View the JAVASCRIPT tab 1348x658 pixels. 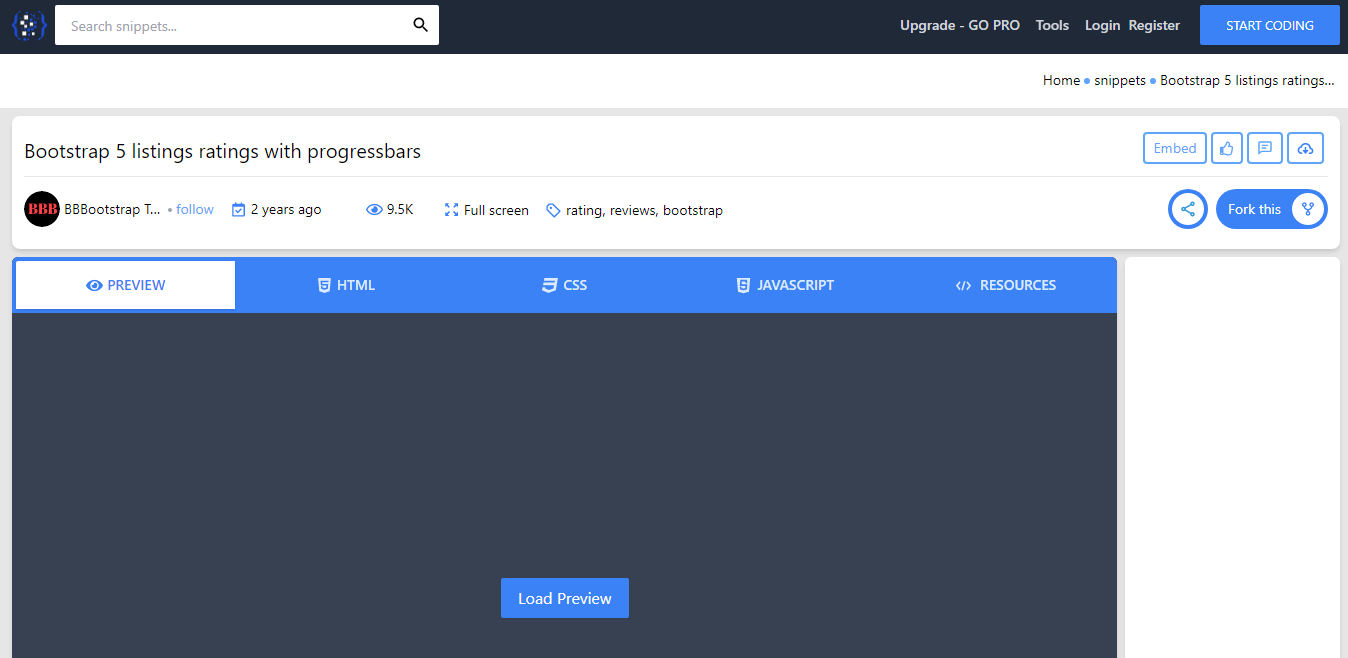coord(785,285)
